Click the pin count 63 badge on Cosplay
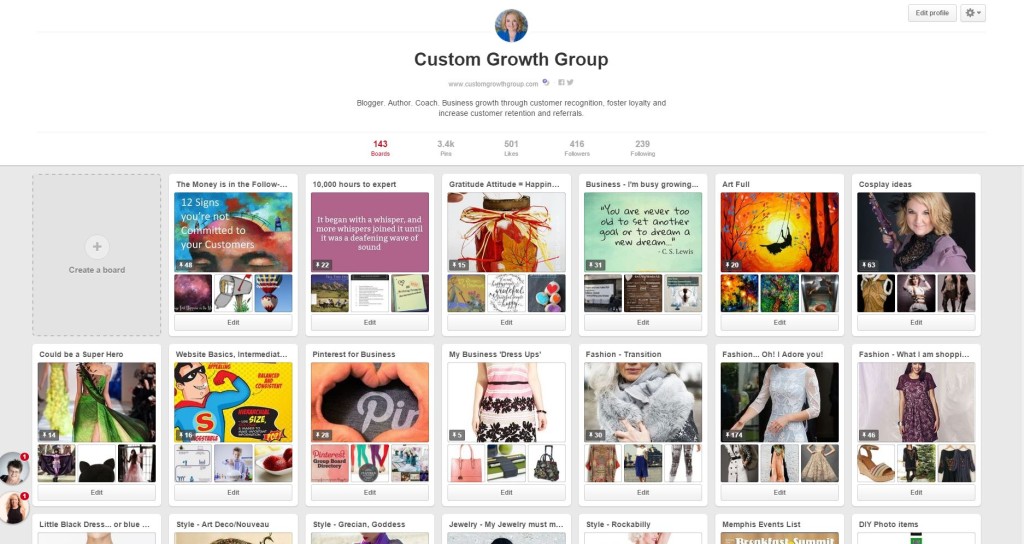Image resolution: width=1024 pixels, height=544 pixels. pos(868,265)
